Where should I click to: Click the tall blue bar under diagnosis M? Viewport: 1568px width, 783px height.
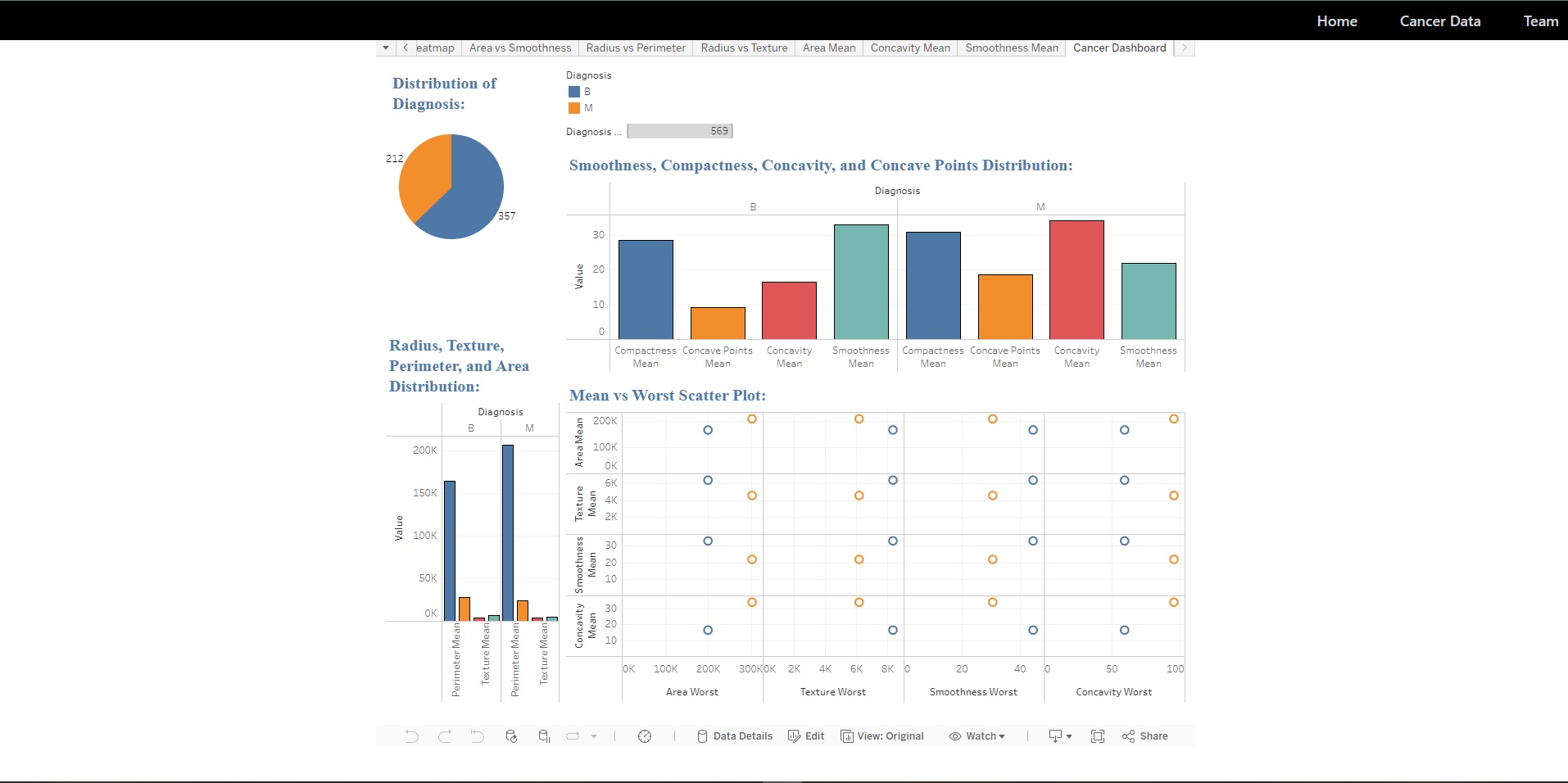pyautogui.click(x=508, y=532)
